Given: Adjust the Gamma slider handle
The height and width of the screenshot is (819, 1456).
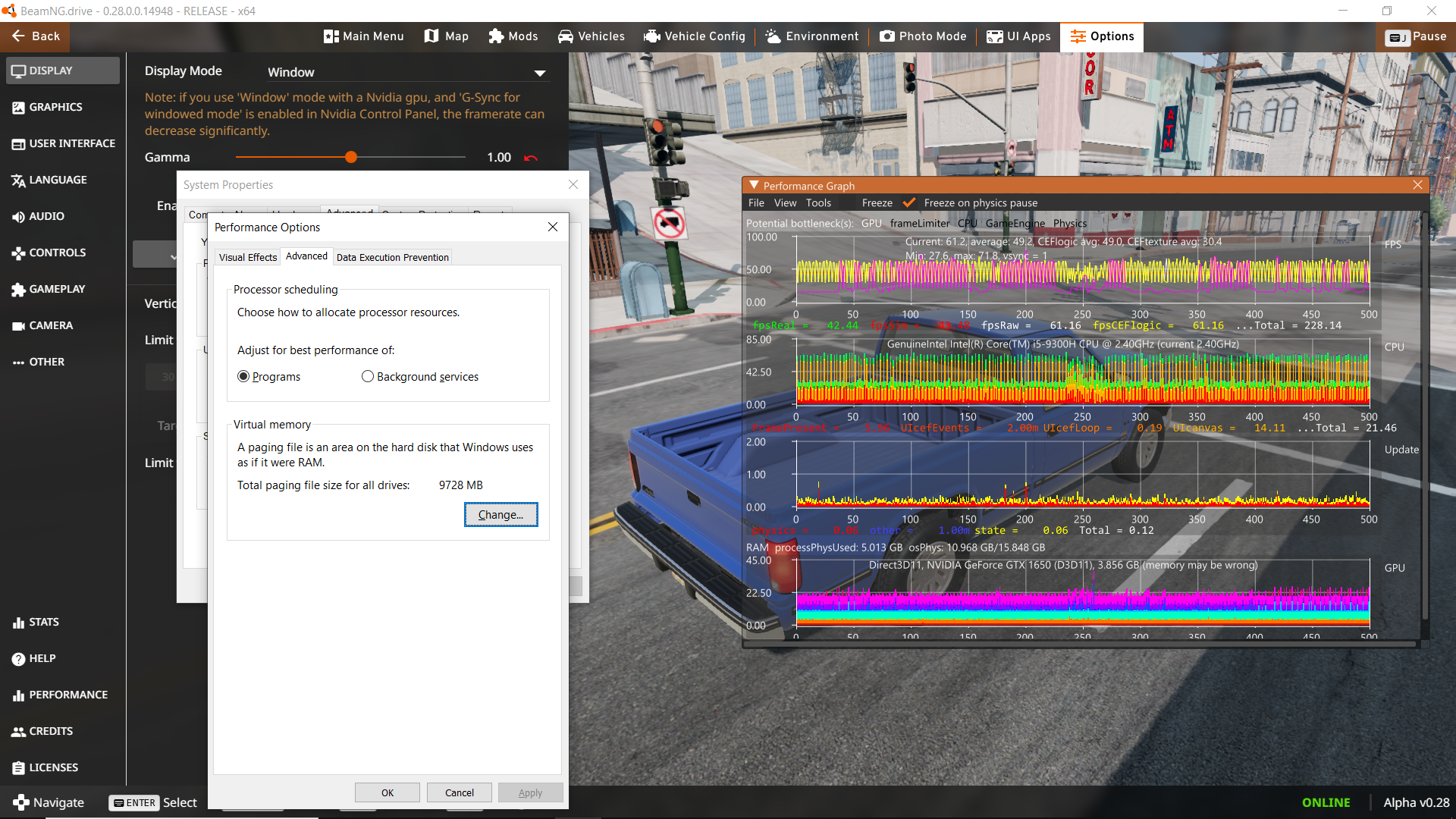Looking at the screenshot, I should (x=350, y=157).
